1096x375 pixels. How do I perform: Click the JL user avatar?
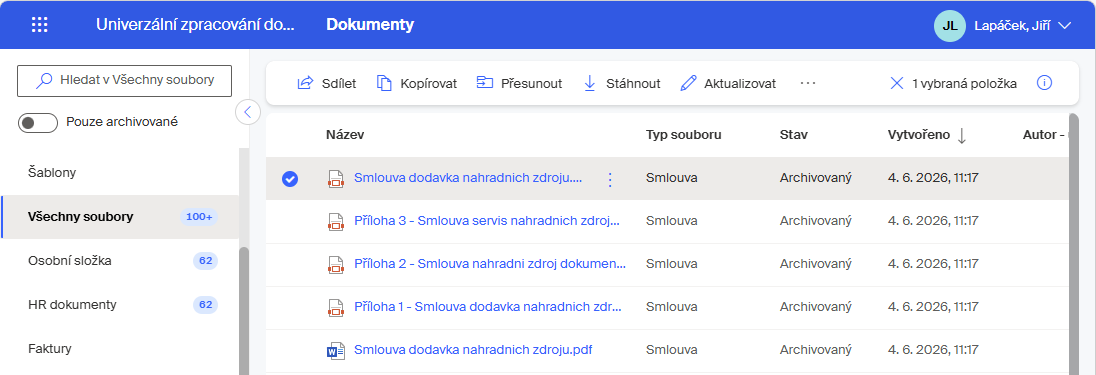pos(950,26)
